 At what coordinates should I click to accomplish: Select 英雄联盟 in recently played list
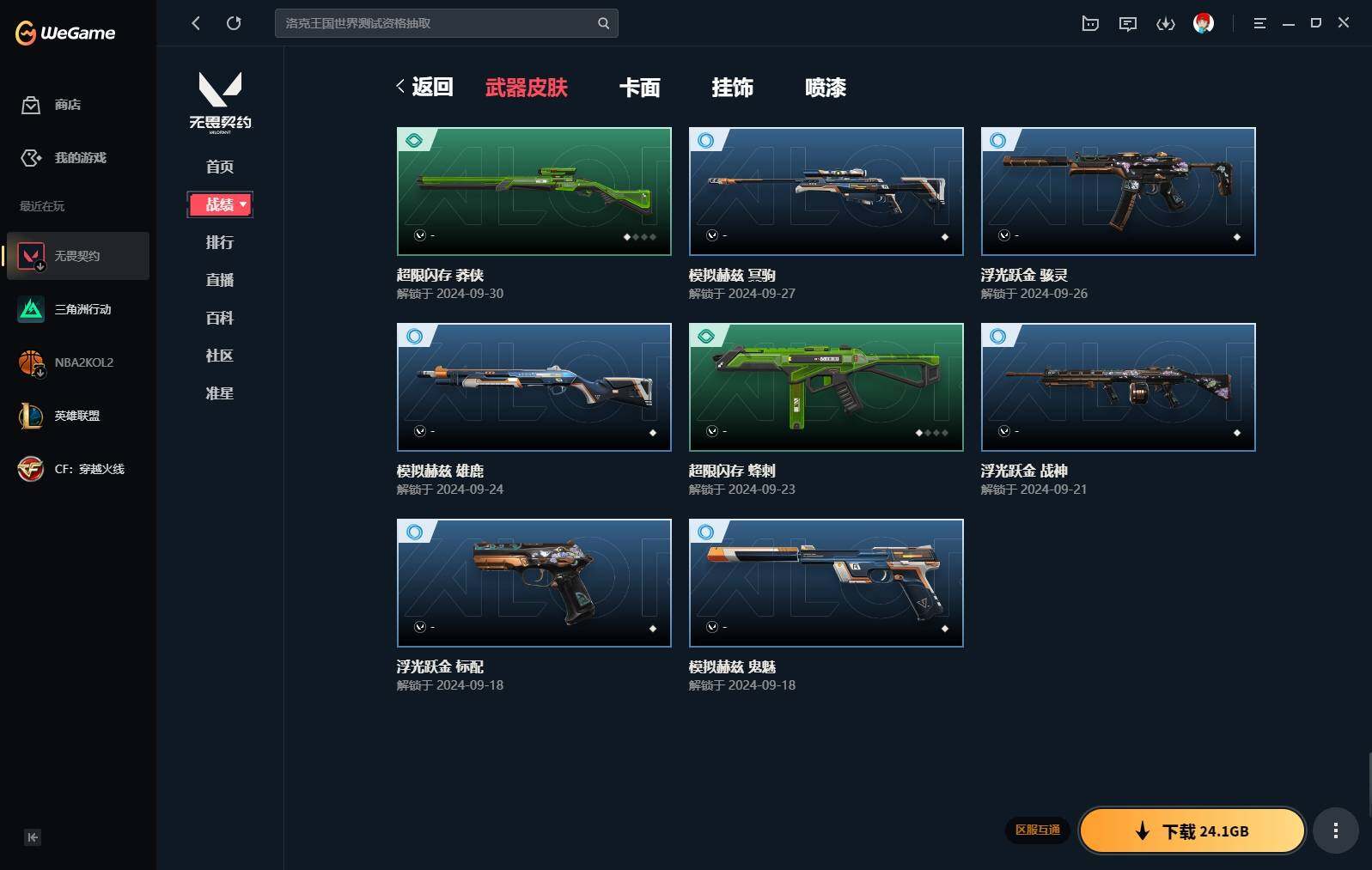78,416
